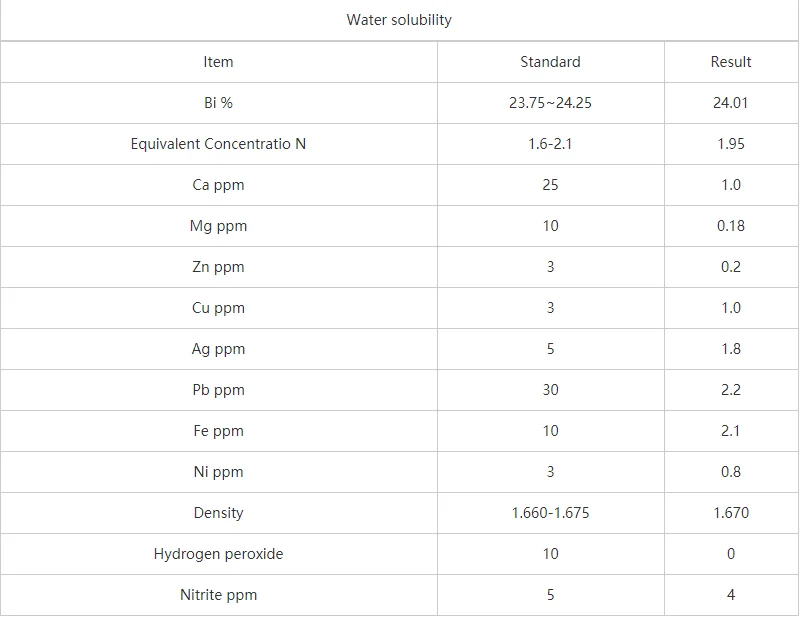Click the 23.75~24.25 standard value

550,103
